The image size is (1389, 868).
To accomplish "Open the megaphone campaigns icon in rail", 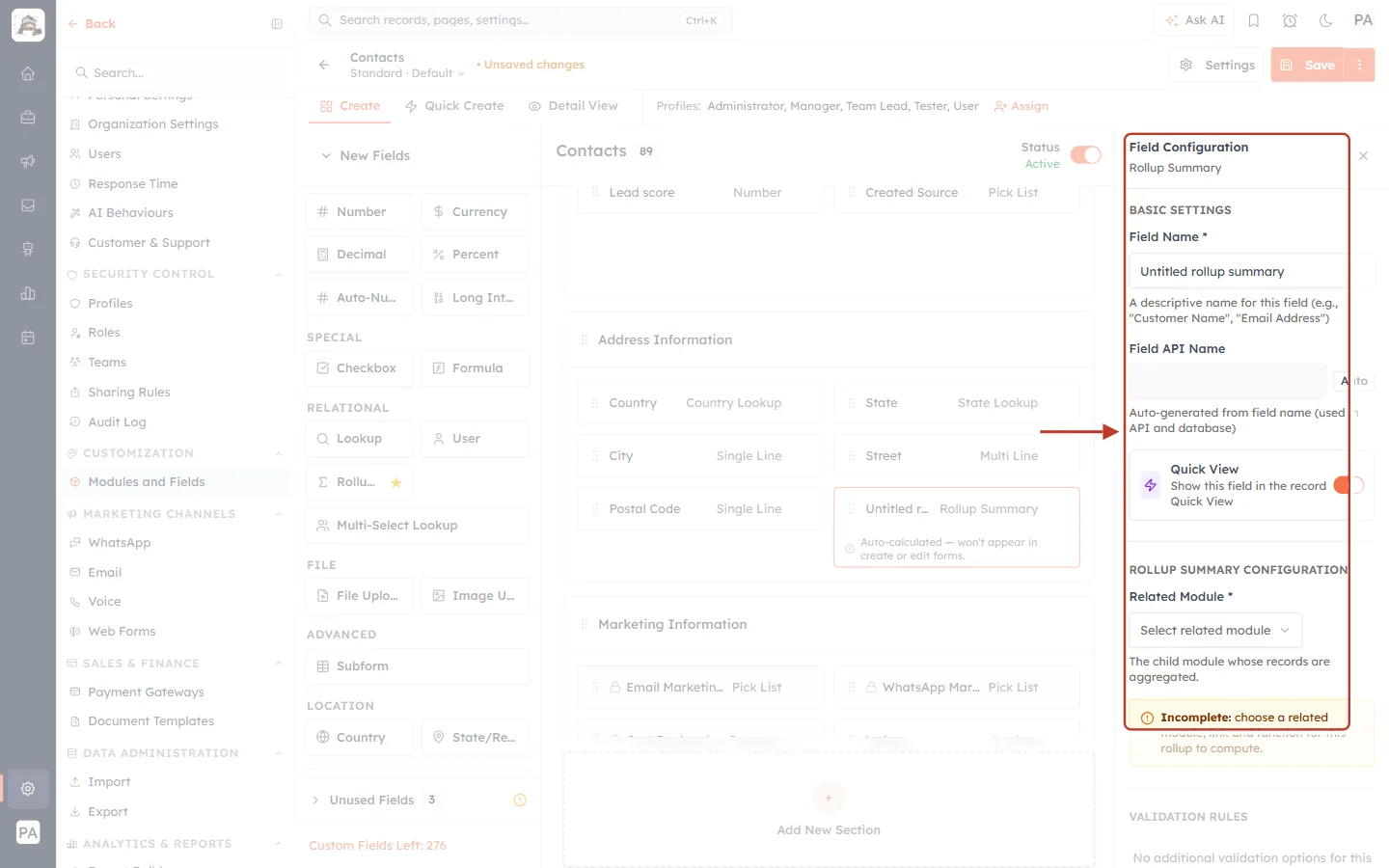I will click(28, 161).
